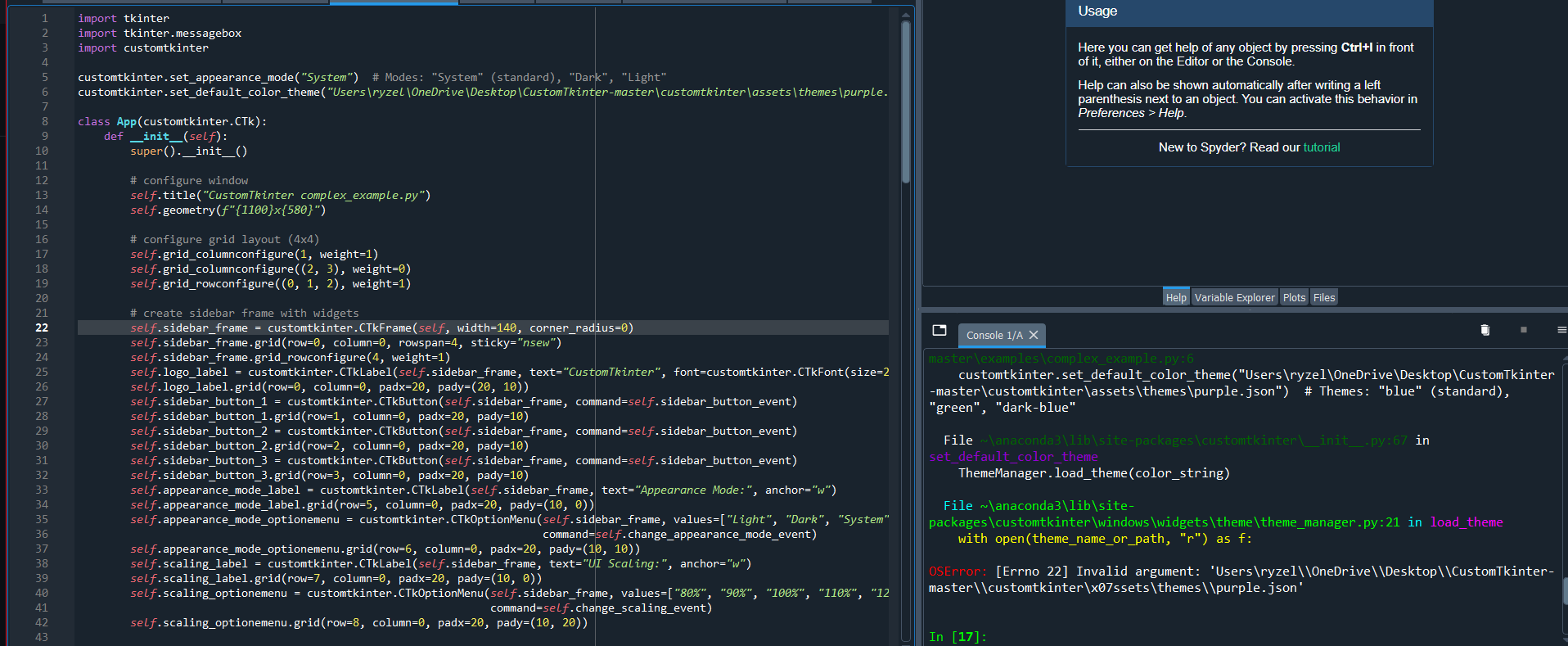Viewport: 1568px width, 646px height.
Task: Click the sidebar_button_2.grid(row=2 line
Action: [x=330, y=445]
